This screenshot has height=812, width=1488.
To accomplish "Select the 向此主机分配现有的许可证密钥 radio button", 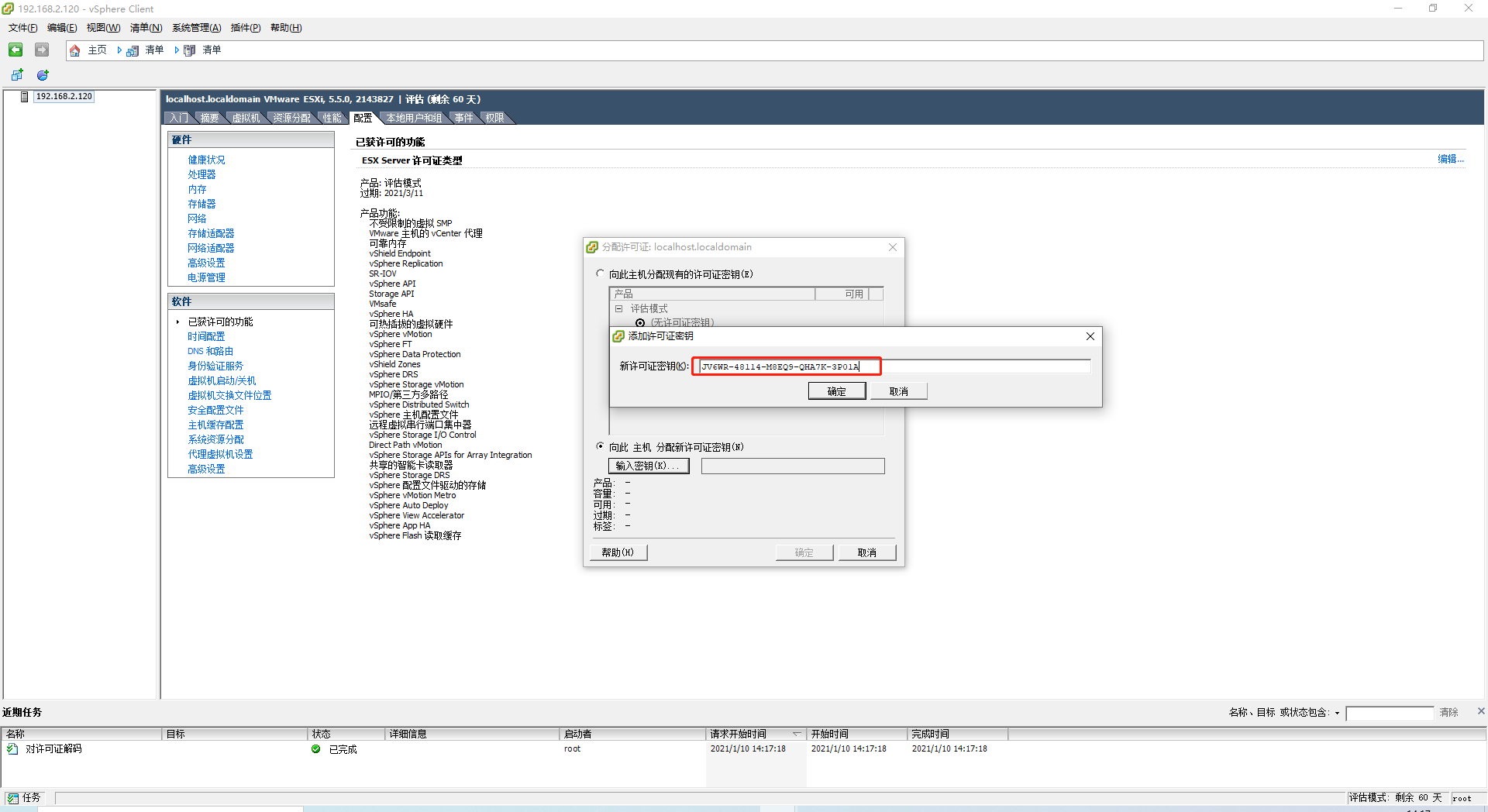I will [600, 274].
